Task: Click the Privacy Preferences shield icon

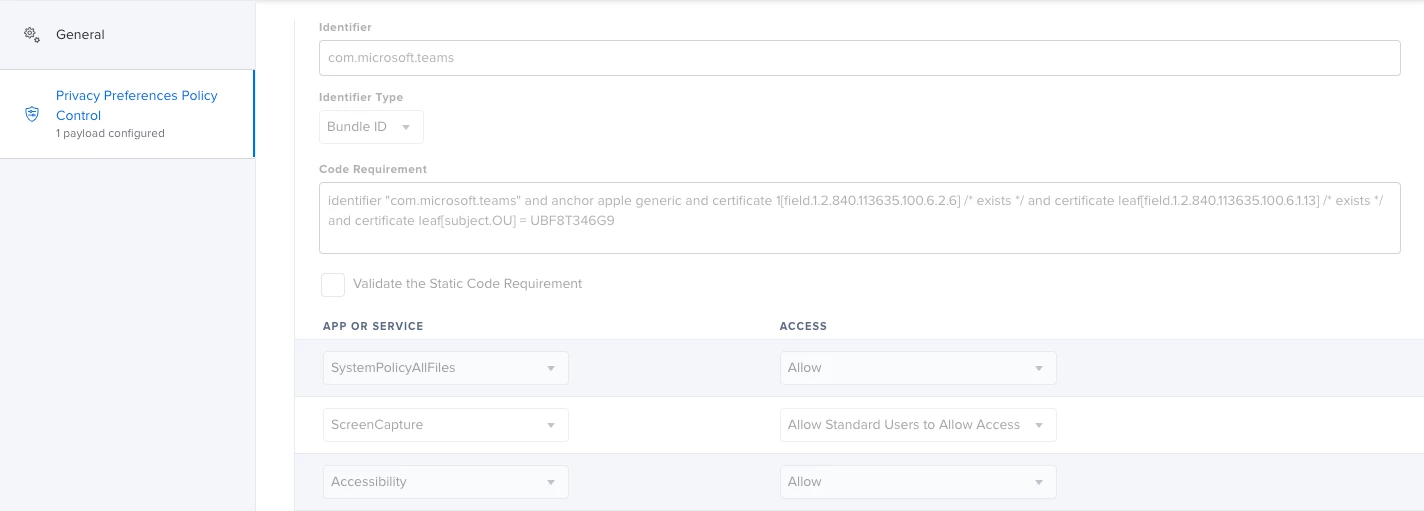Action: 32,114
